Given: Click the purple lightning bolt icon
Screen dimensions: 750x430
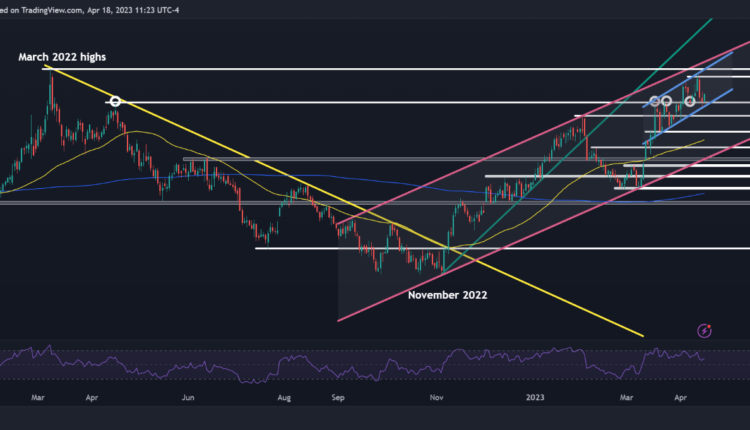Looking at the screenshot, I should [x=707, y=330].
